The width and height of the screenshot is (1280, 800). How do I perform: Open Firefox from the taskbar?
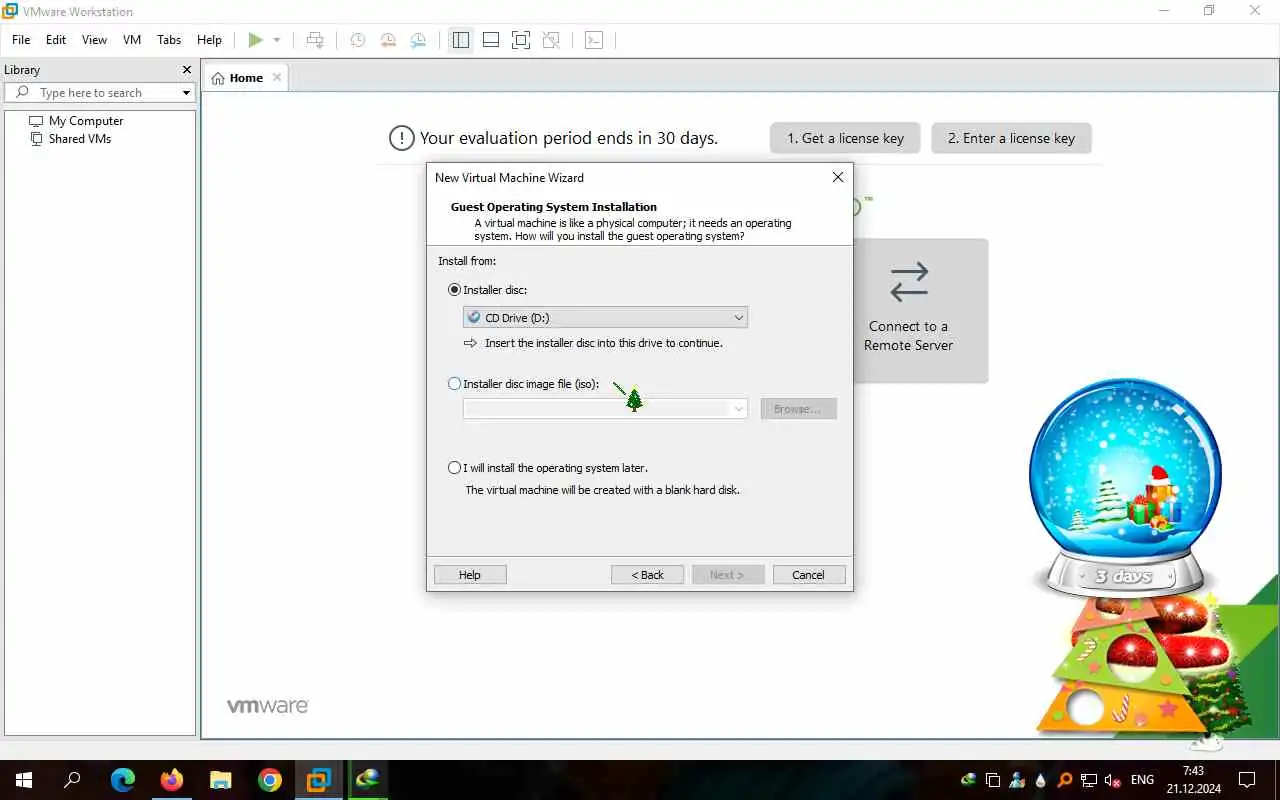pos(172,780)
